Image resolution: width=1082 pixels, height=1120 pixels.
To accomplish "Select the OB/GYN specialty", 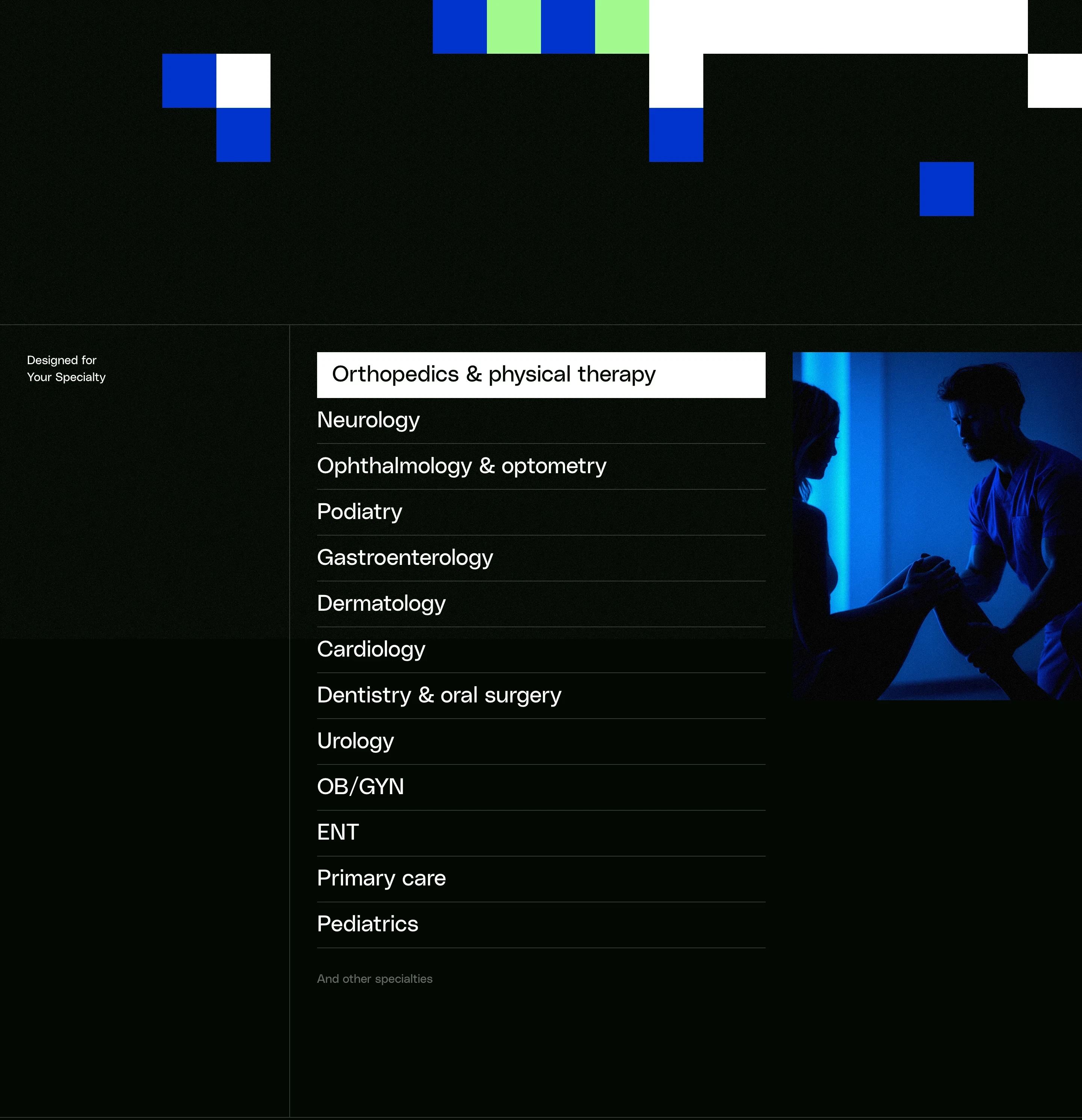I will [360, 786].
